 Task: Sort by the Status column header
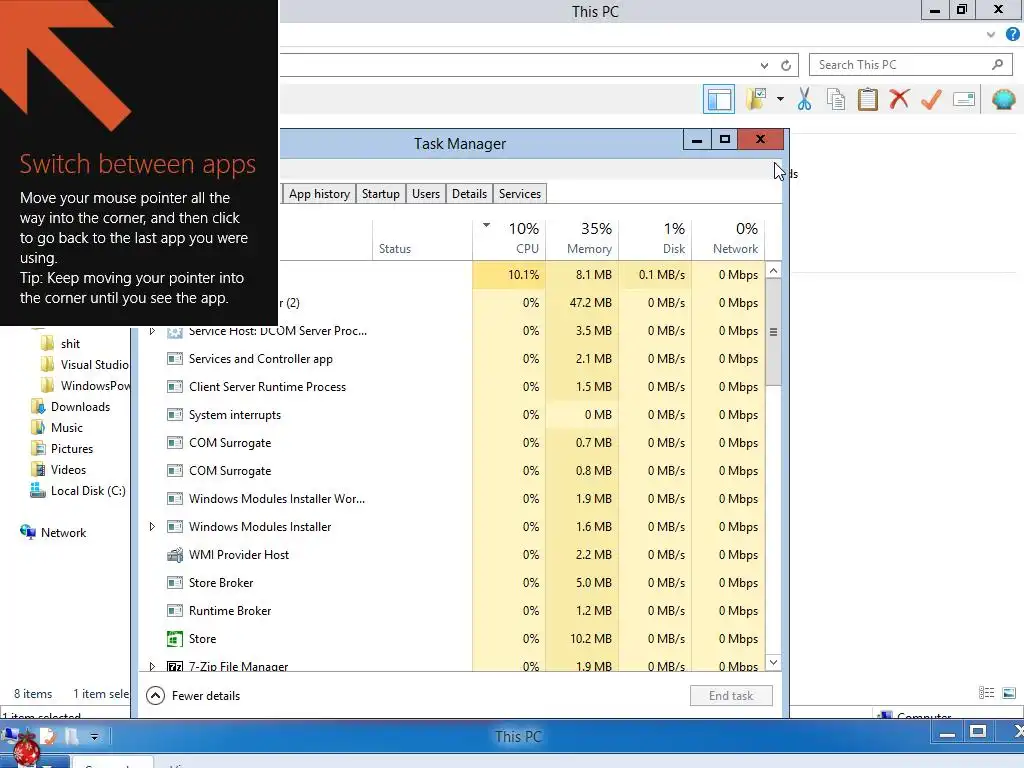point(423,238)
